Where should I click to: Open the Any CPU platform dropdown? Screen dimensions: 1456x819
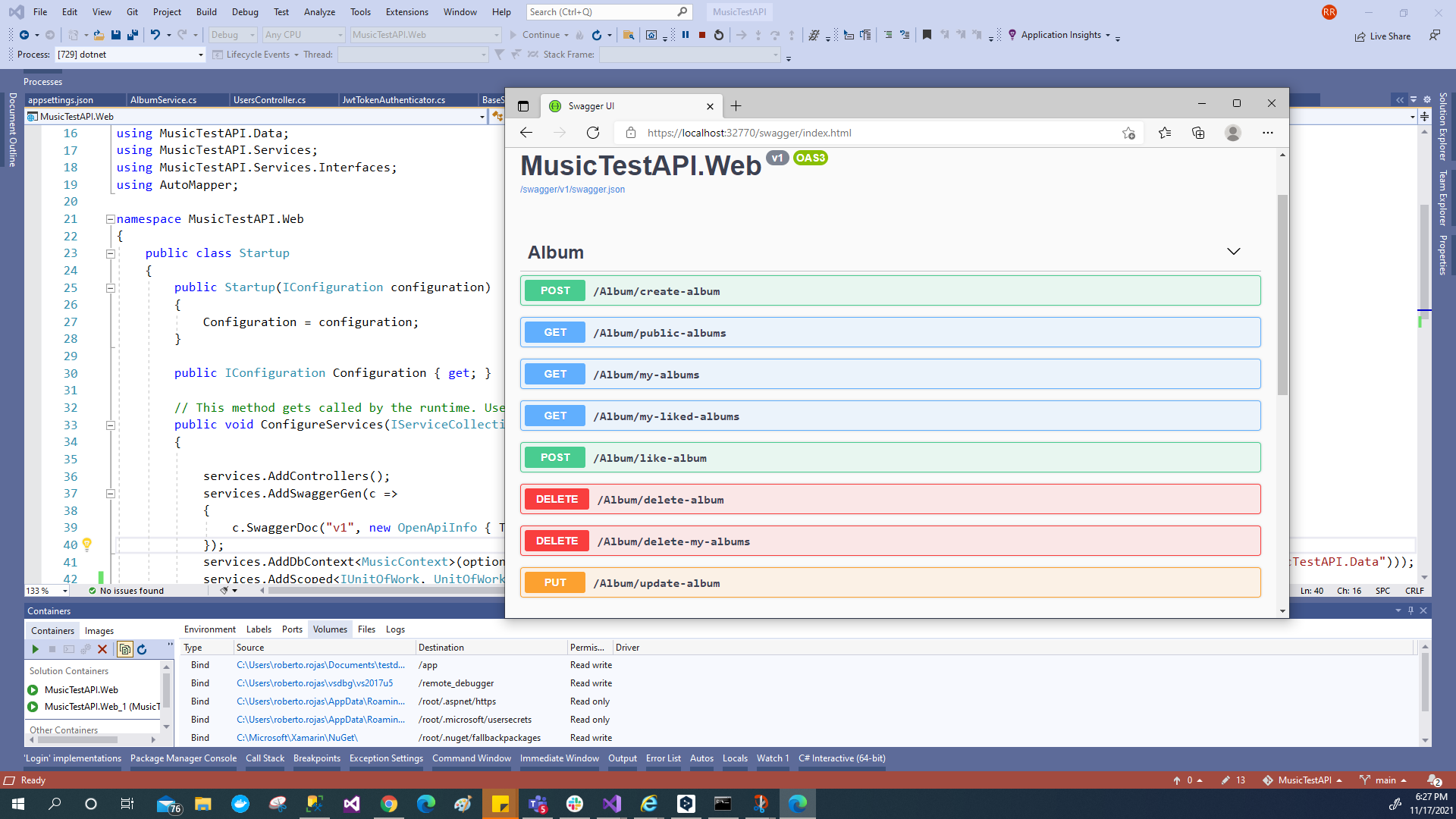click(303, 35)
